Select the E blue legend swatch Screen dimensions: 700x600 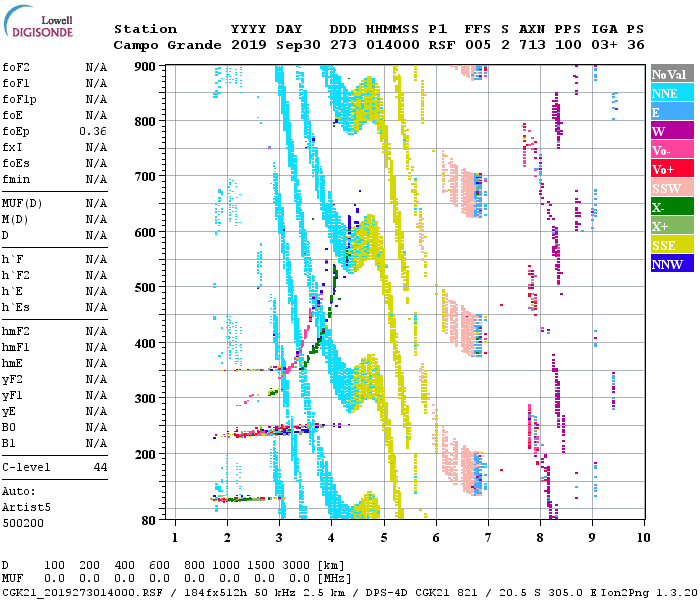[x=672, y=112]
